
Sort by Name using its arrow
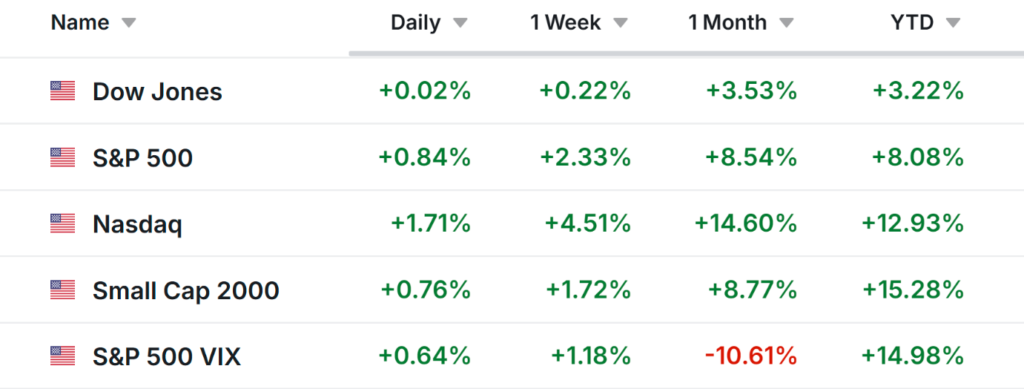coord(129,23)
